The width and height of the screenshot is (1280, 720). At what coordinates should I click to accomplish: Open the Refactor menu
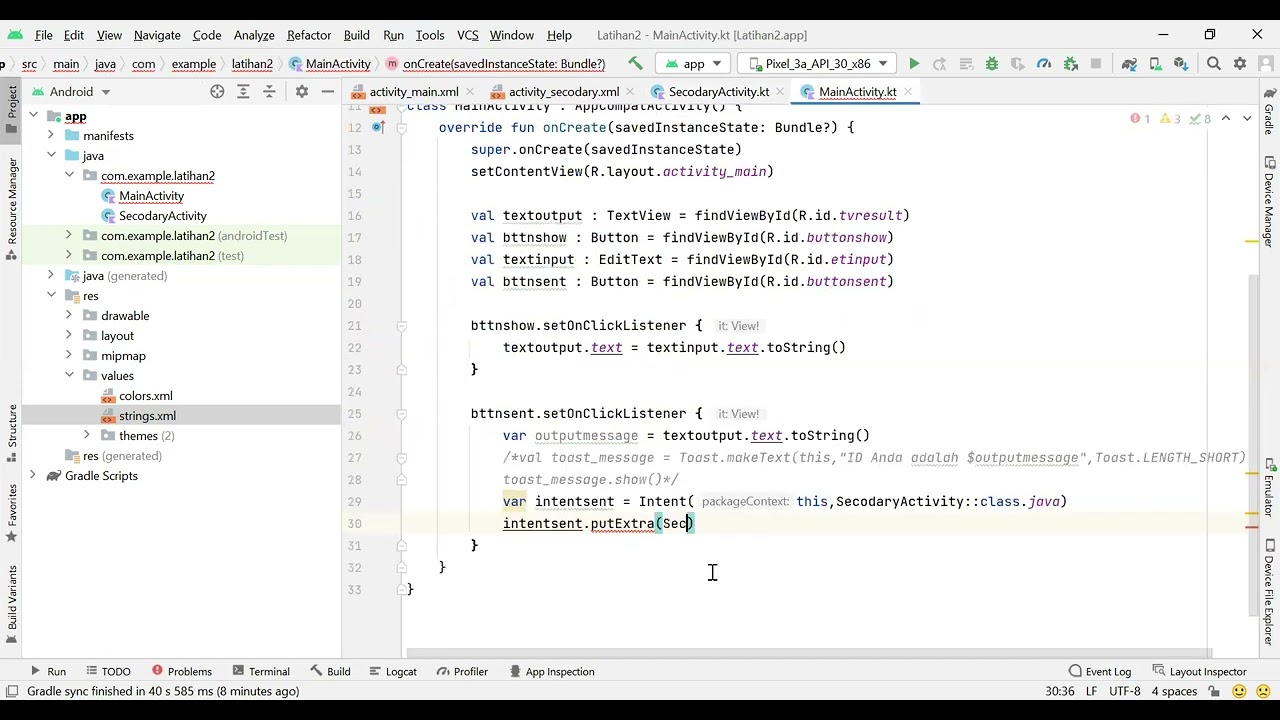point(309,35)
